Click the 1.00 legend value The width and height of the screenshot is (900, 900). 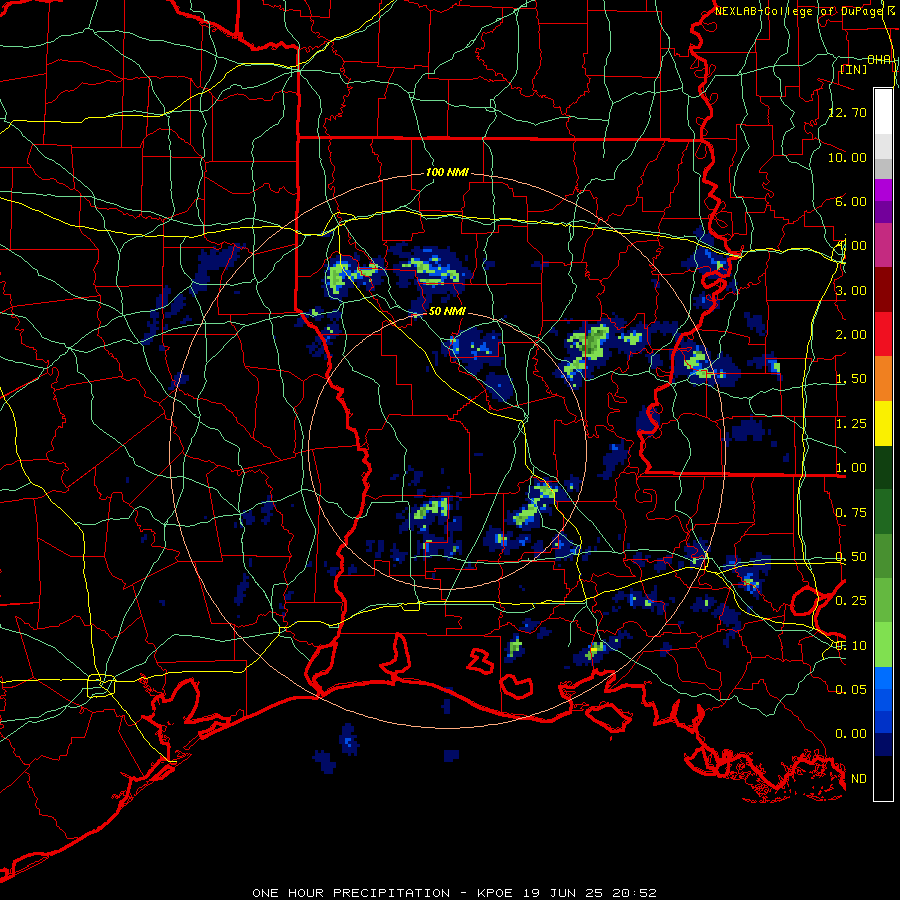pyautogui.click(x=851, y=468)
